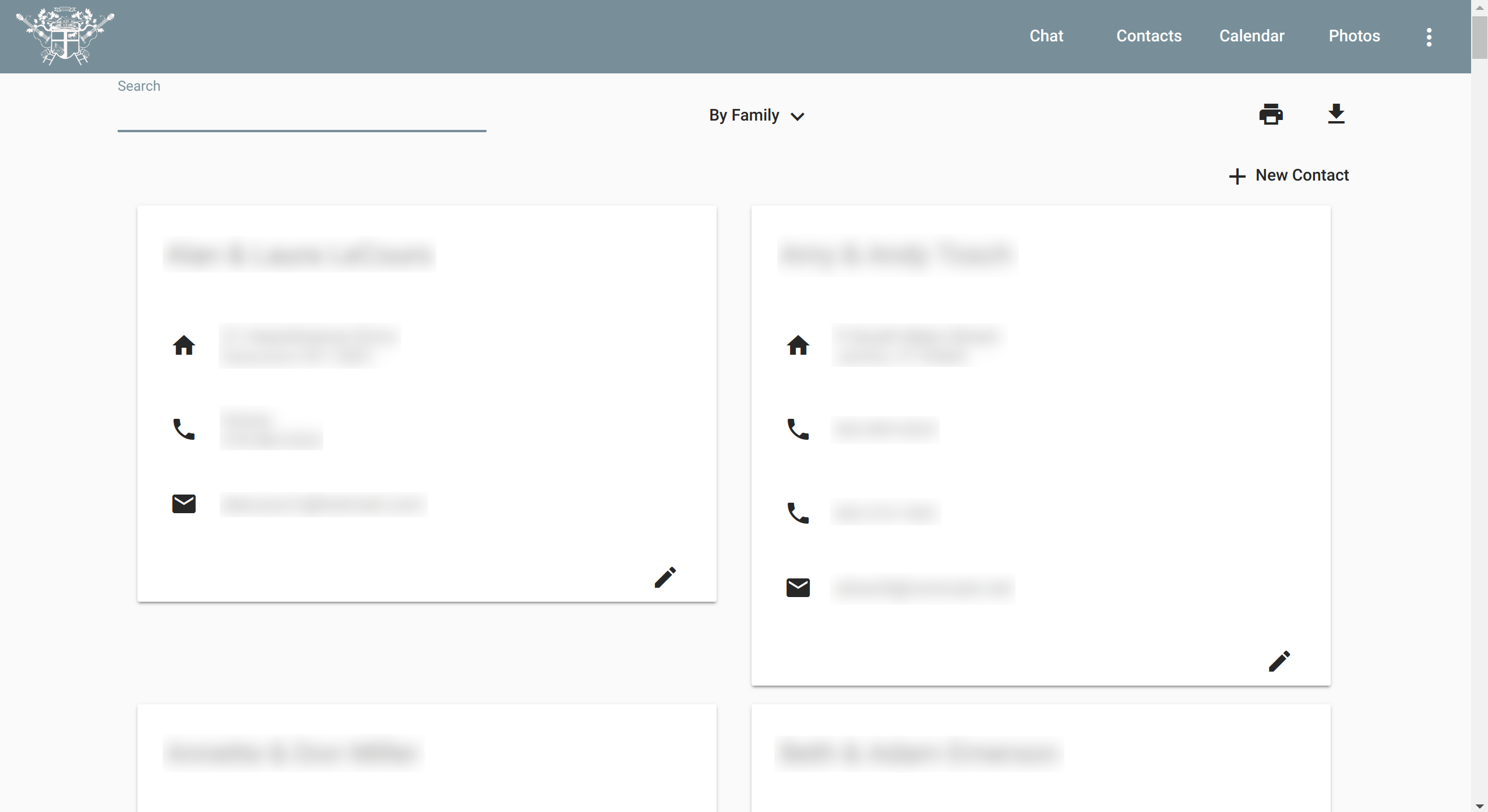Click home address icon on first card
The width and height of the screenshot is (1488, 812).
pos(184,345)
